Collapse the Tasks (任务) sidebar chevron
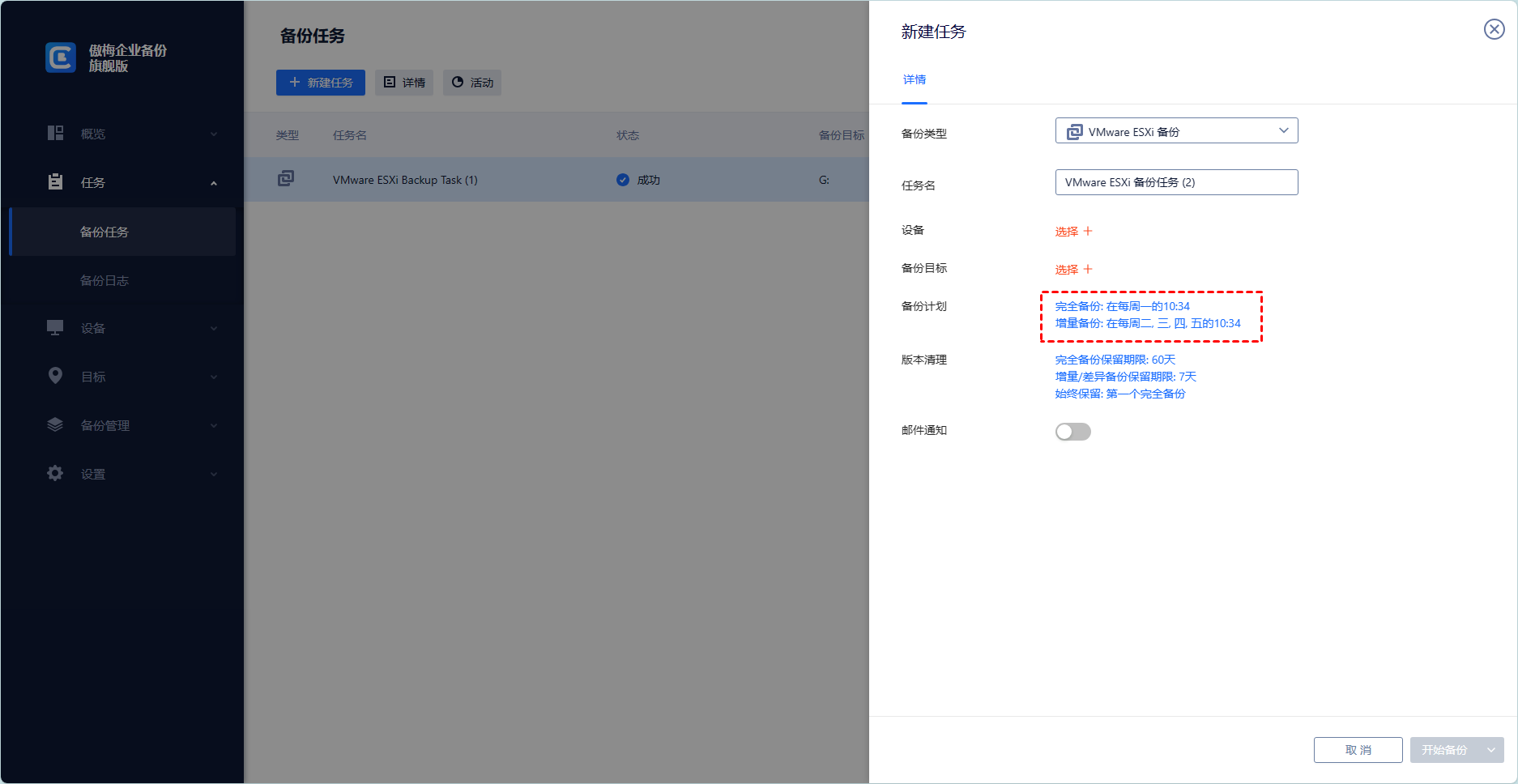This screenshot has width=1518, height=784. tap(214, 183)
